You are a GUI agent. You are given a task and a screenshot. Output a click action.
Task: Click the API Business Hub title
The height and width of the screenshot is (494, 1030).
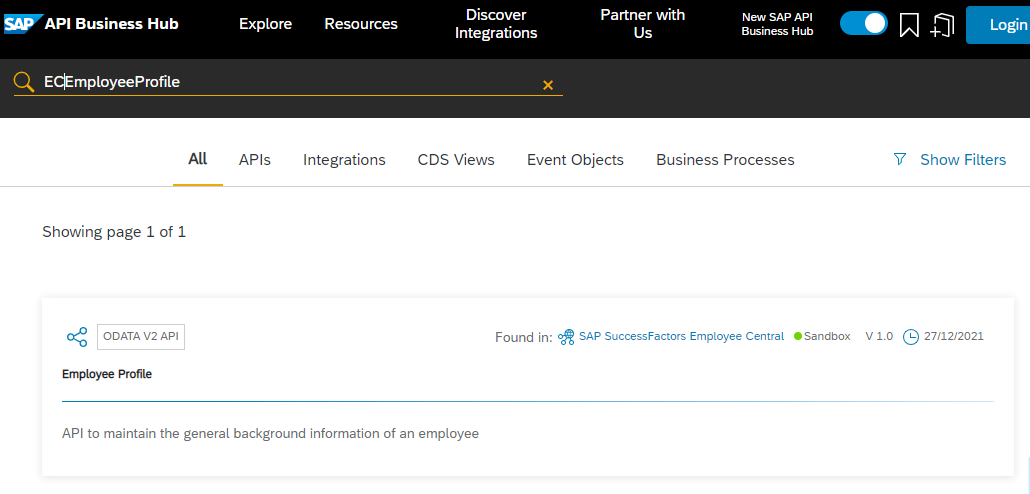pyautogui.click(x=112, y=24)
